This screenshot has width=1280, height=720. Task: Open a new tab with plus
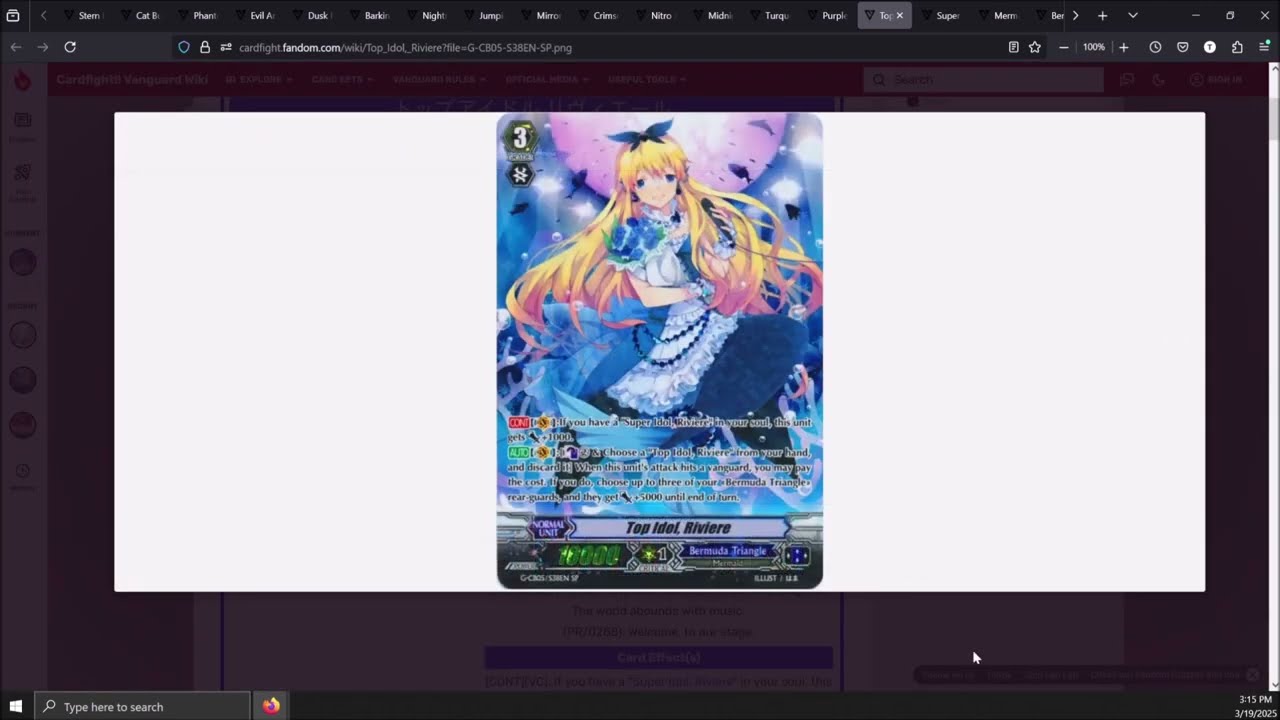[x=1102, y=16]
